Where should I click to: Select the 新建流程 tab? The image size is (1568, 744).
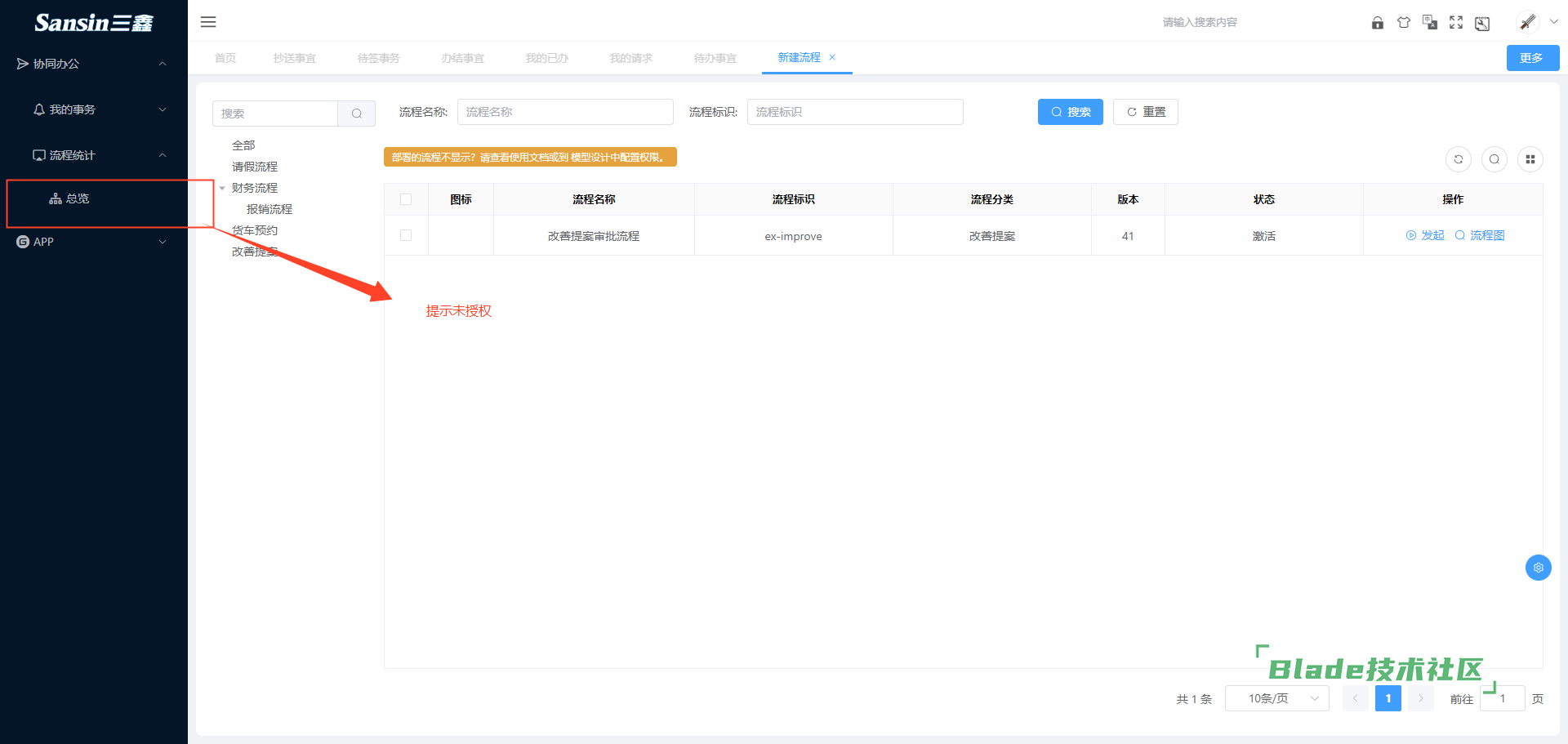pos(800,57)
